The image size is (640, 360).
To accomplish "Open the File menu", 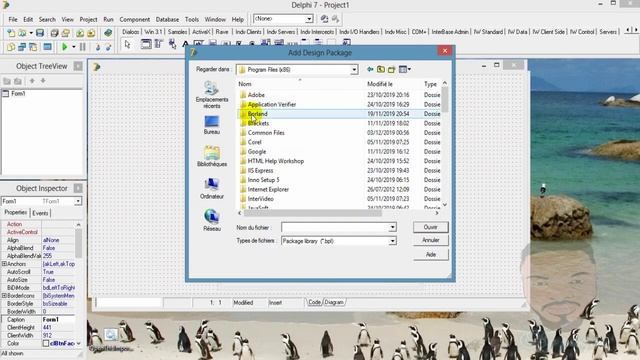I will [13, 19].
